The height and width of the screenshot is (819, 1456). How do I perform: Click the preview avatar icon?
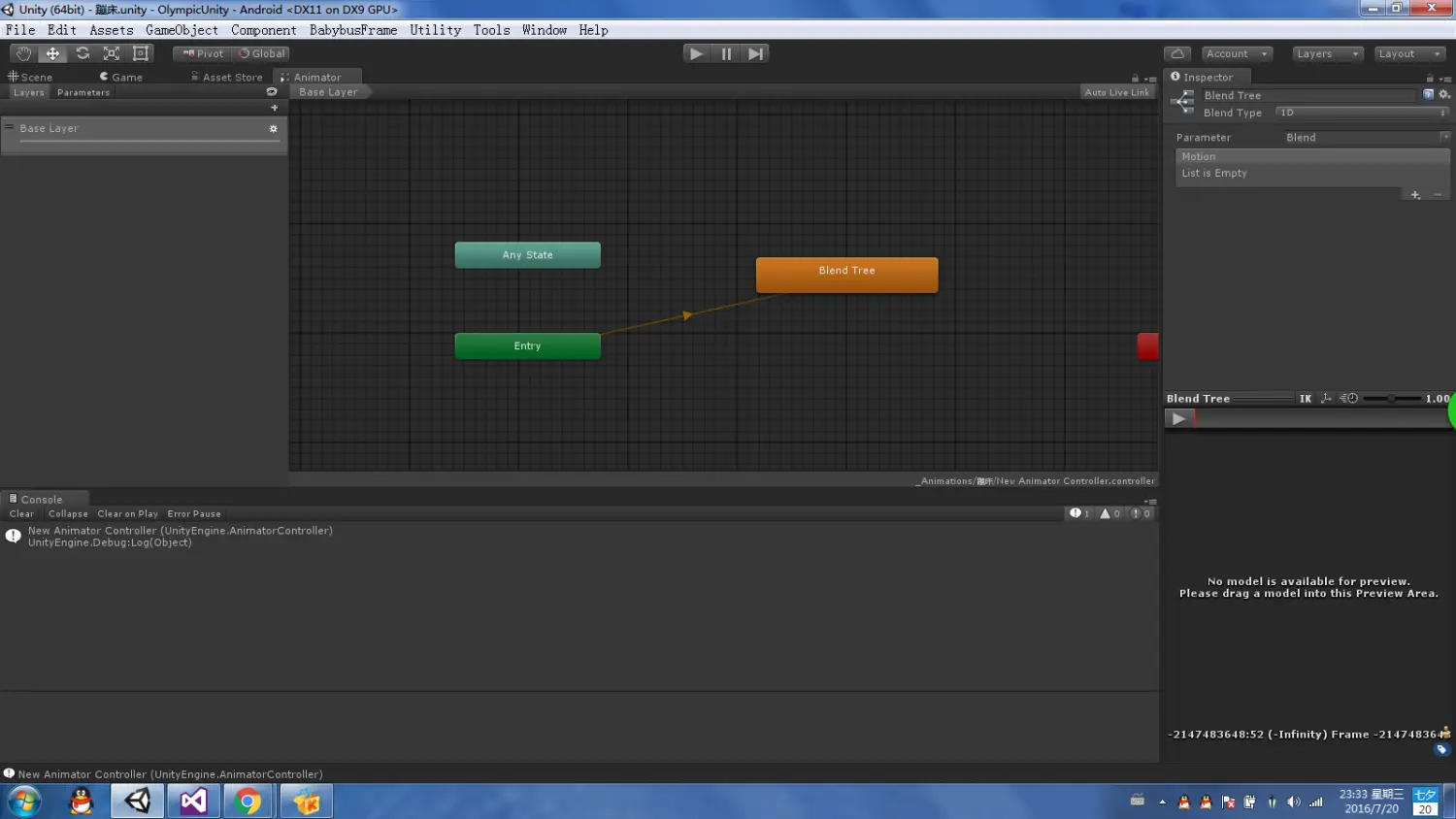coord(1444,734)
